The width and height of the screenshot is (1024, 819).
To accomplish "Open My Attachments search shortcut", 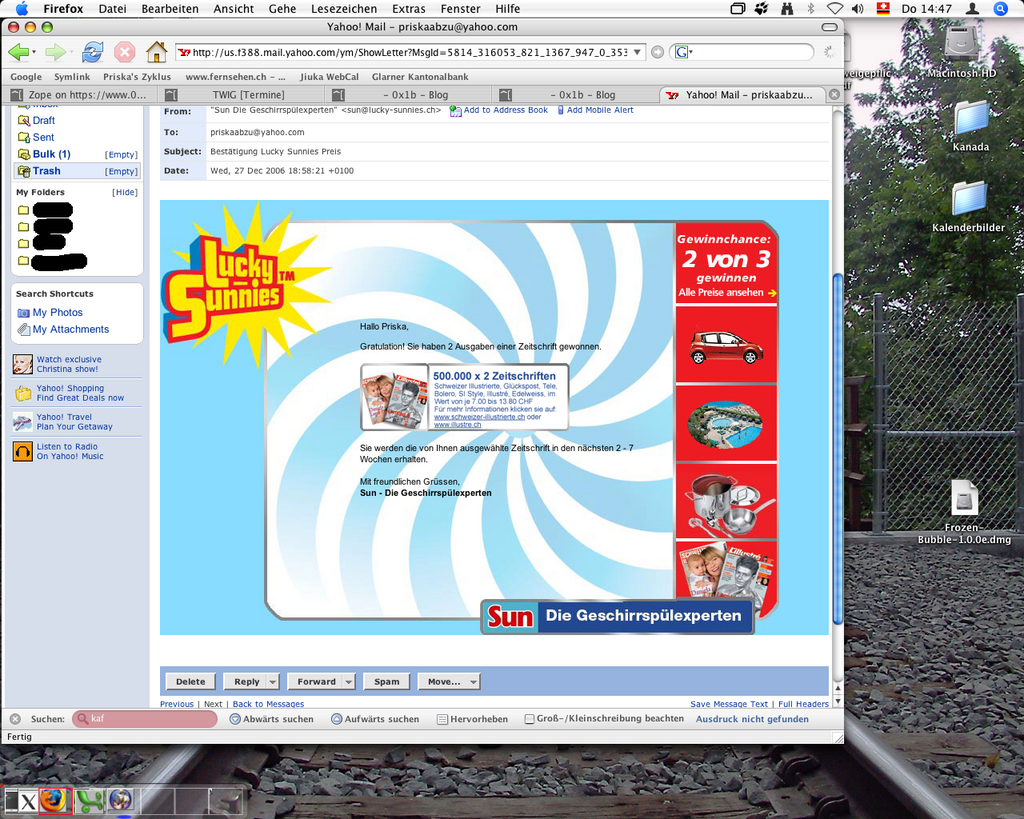I will [x=71, y=329].
